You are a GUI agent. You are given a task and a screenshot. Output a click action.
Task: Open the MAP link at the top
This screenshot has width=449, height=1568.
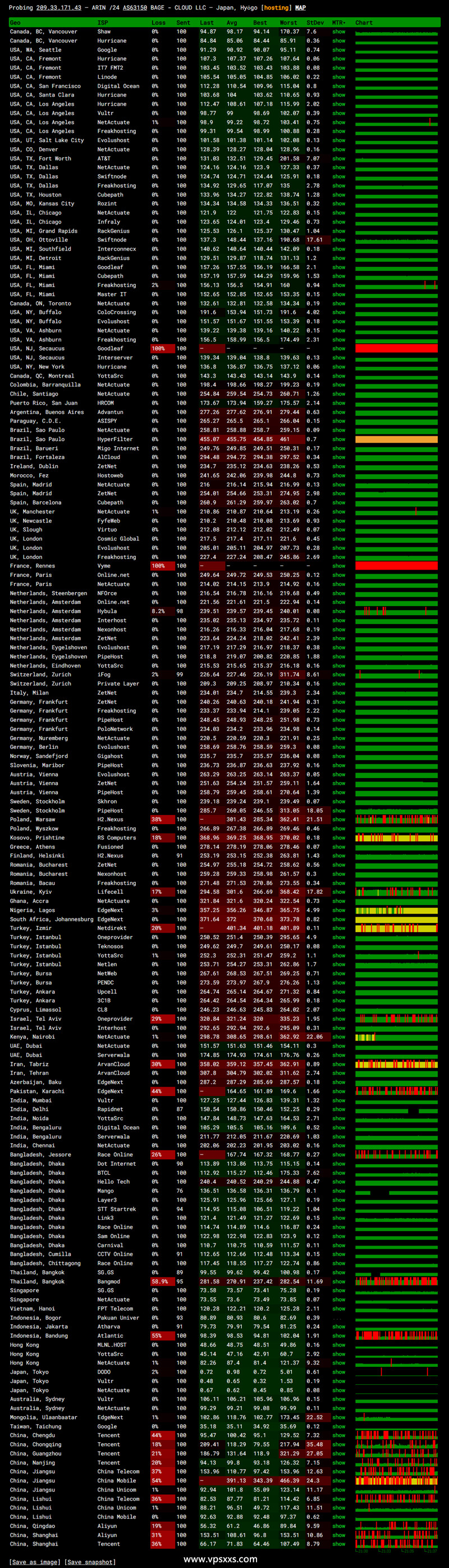pyautogui.click(x=301, y=8)
